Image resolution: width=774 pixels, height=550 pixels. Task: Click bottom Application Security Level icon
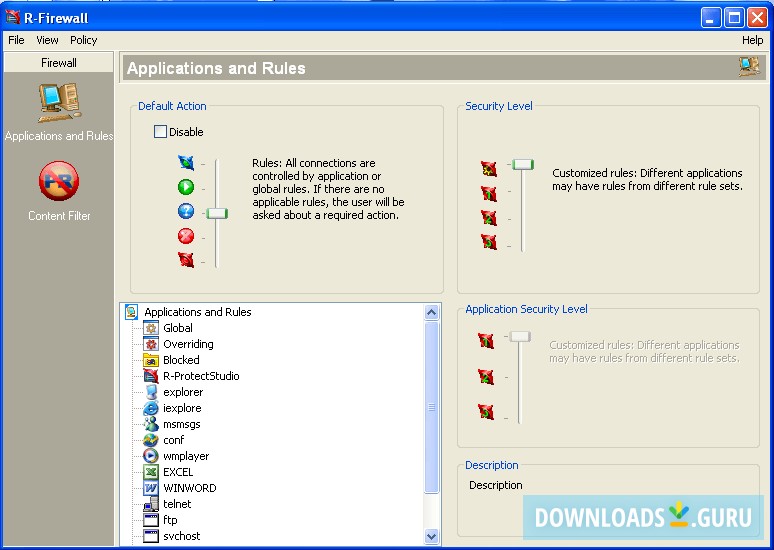point(486,411)
